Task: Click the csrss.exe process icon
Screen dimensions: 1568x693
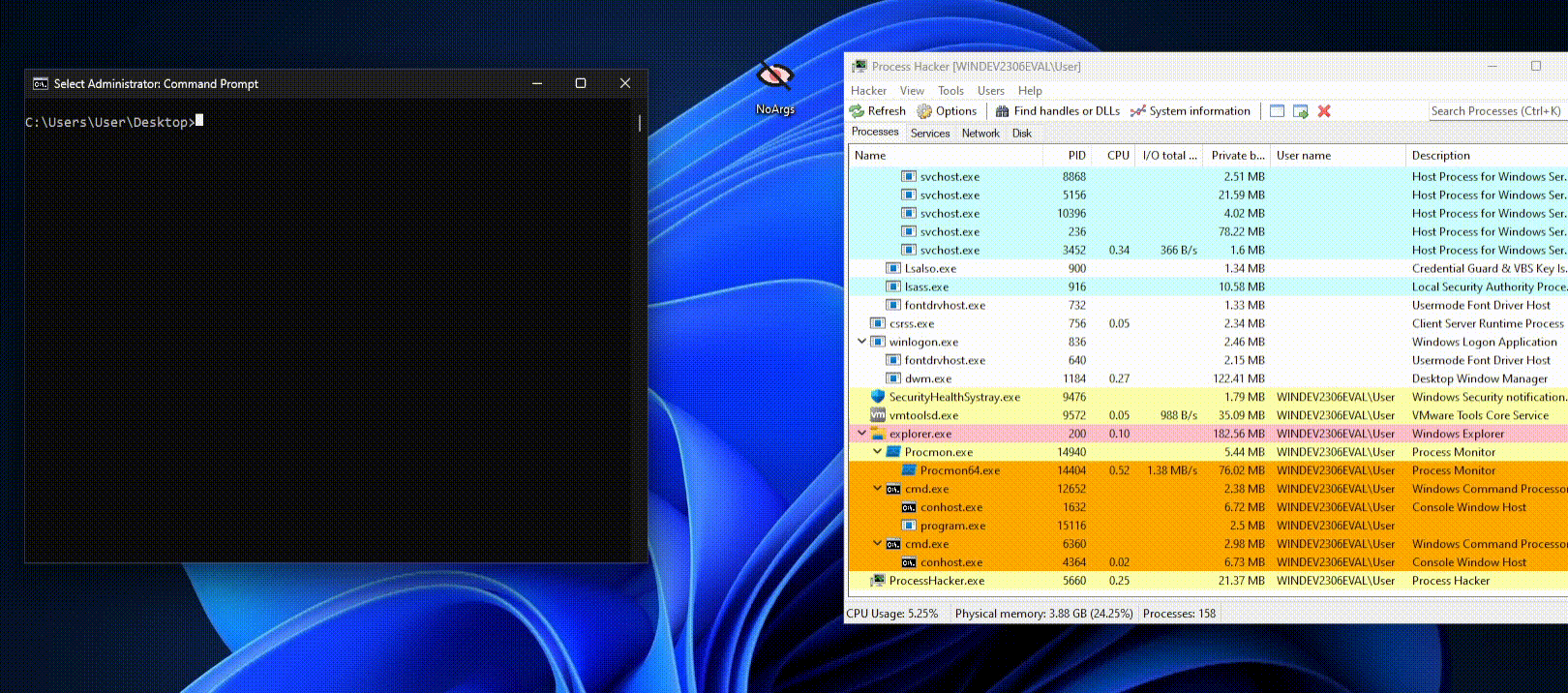Action: coord(878,323)
